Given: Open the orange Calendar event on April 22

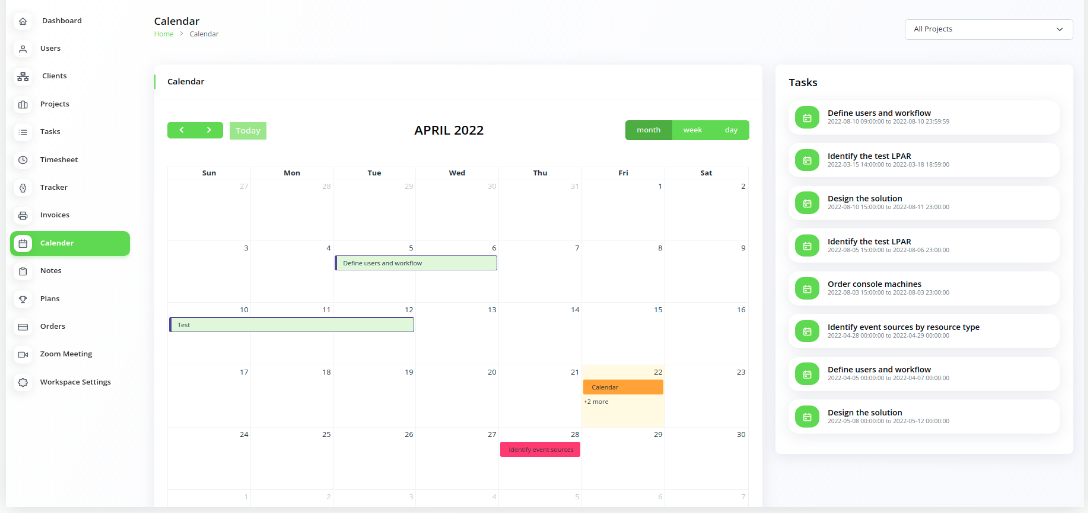Looking at the screenshot, I should coord(622,387).
